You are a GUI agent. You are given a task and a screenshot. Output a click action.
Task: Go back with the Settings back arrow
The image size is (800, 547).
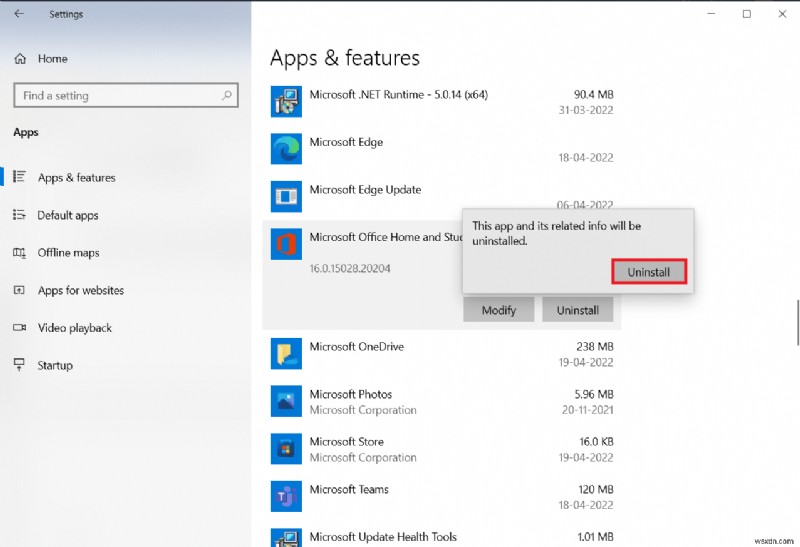point(19,14)
